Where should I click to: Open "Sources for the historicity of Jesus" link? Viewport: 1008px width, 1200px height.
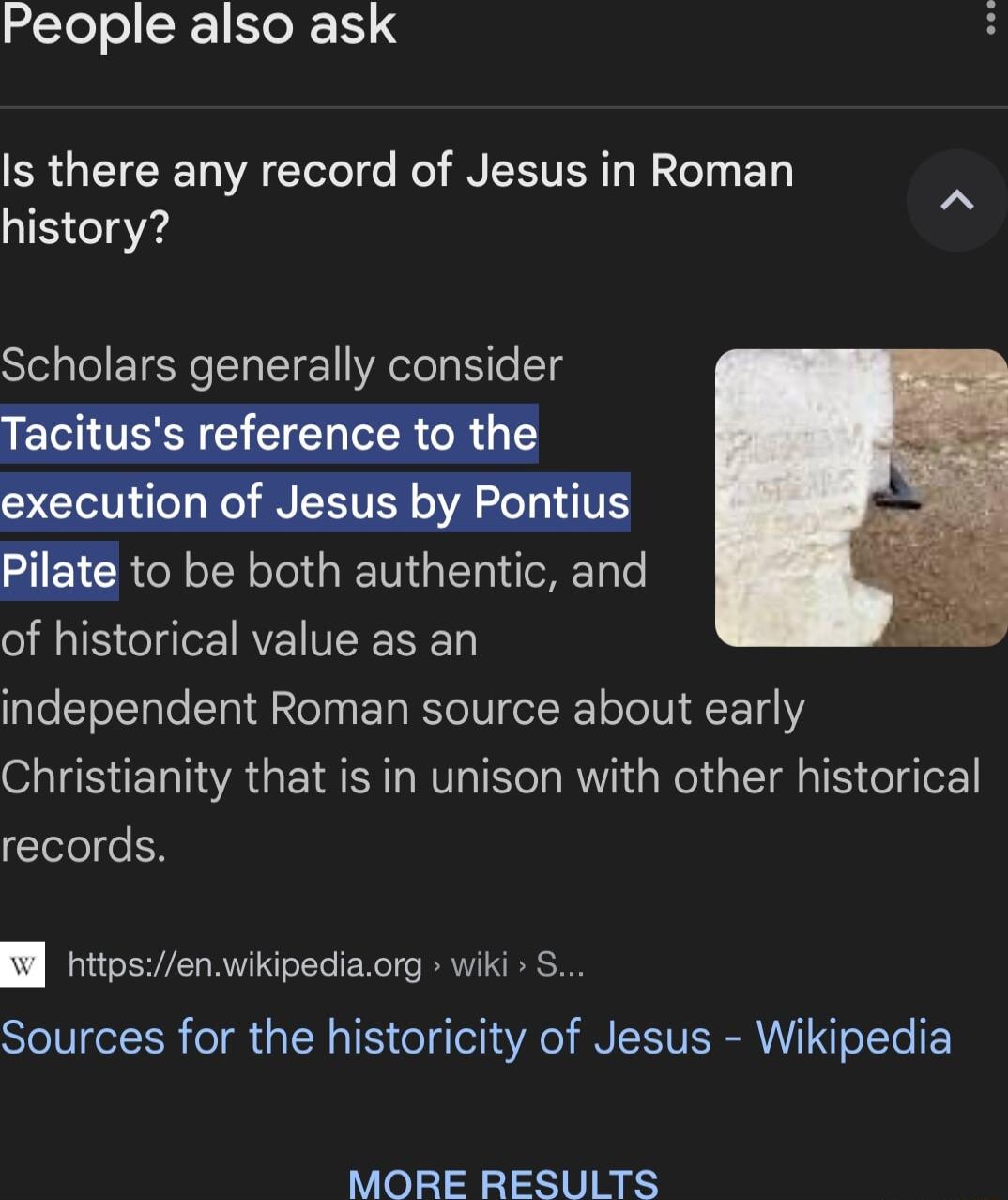point(476,1038)
